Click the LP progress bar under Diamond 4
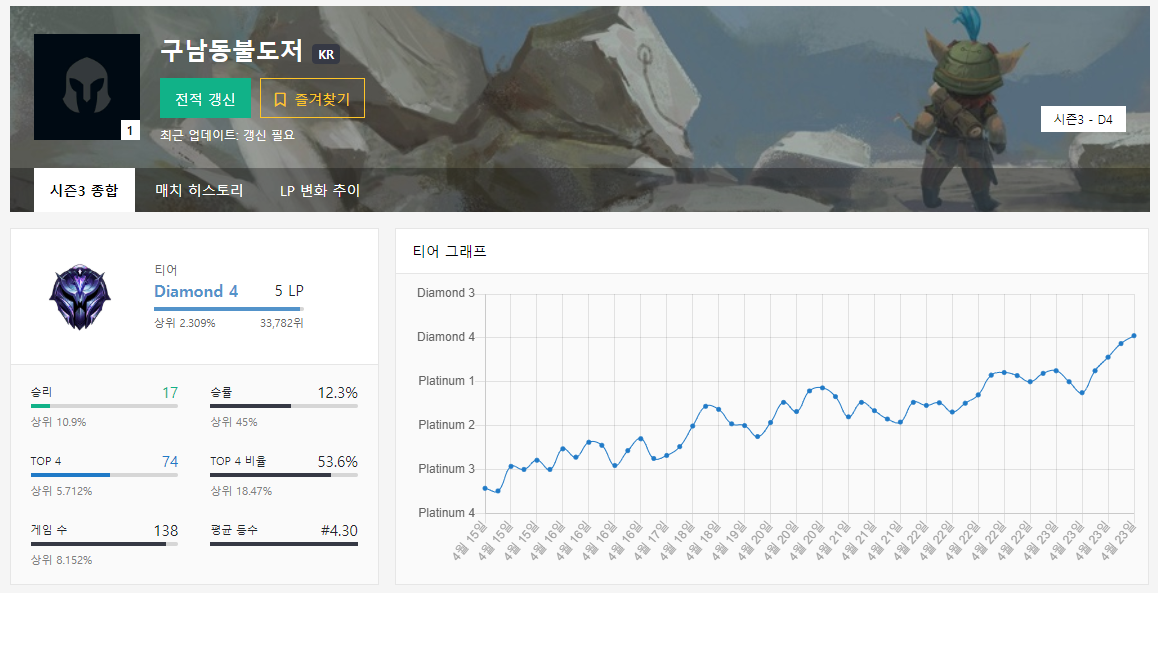The image size is (1158, 648). [x=228, y=309]
